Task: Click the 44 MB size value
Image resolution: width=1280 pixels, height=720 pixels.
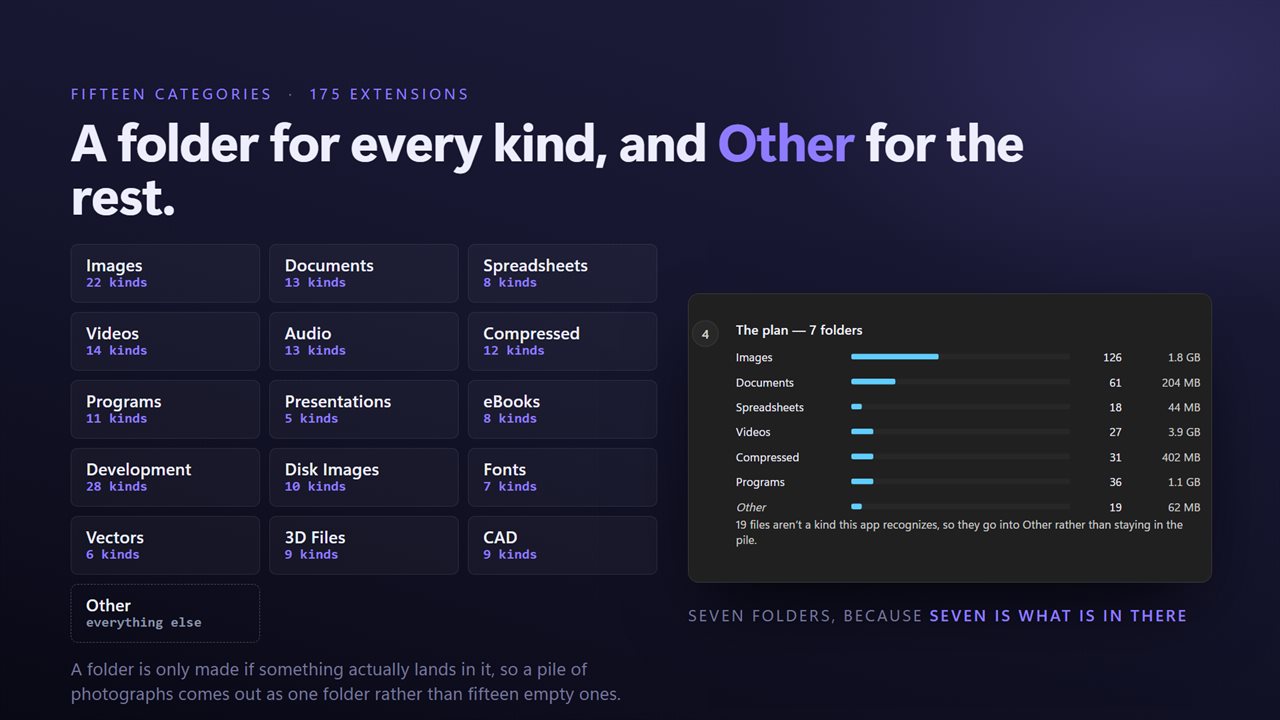Action: 1184,407
